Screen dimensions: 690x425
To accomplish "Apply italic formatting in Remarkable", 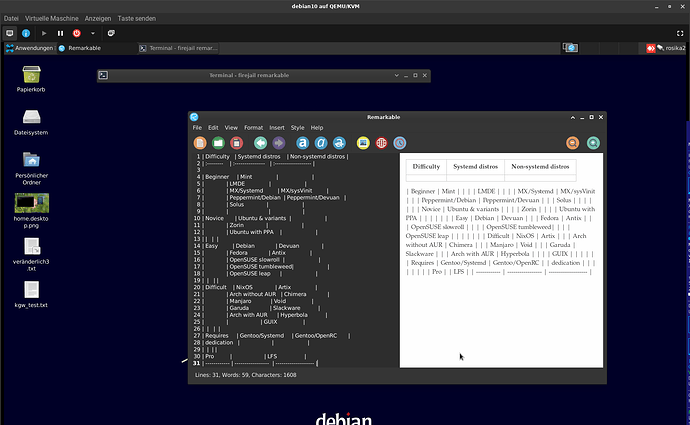I will (x=321, y=143).
